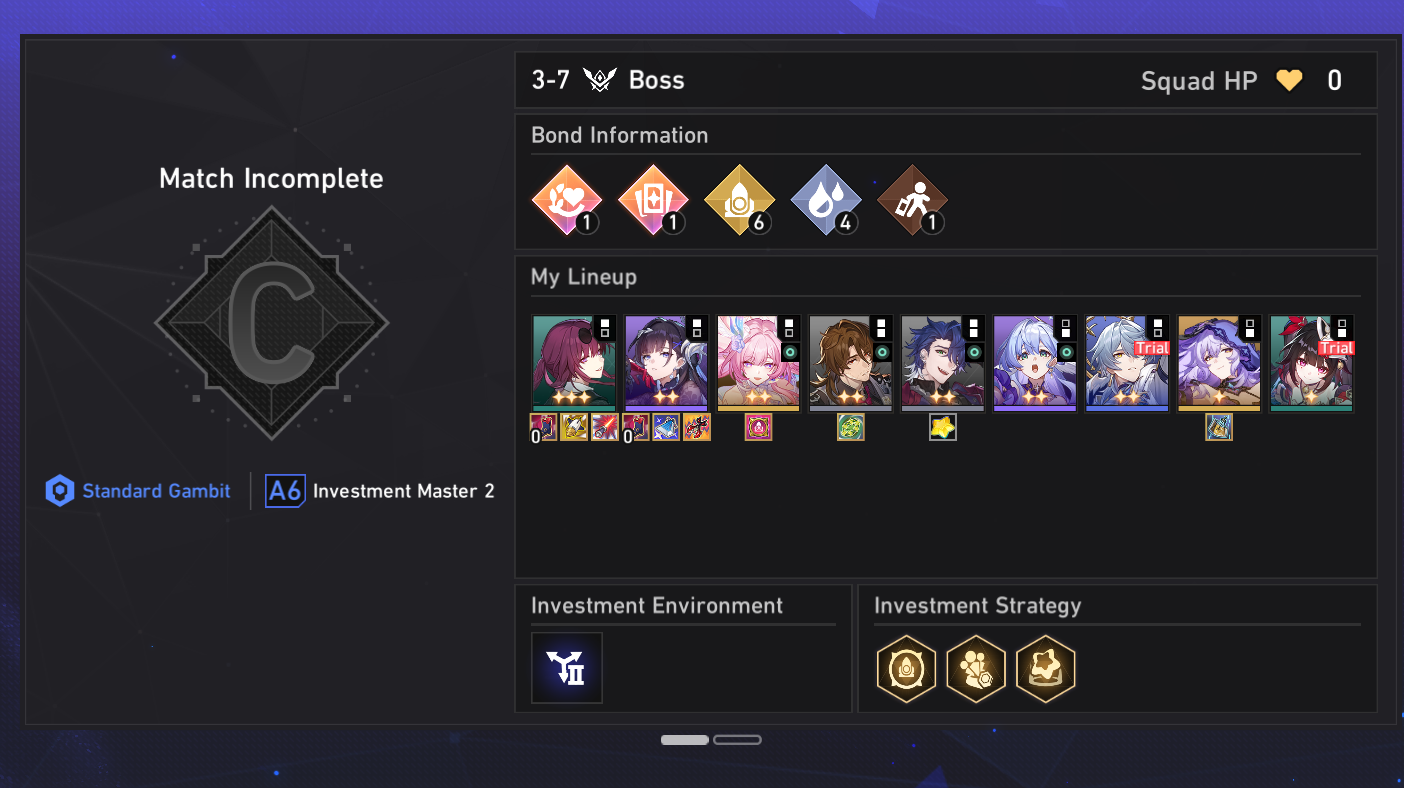Select the middle Investment Strategy hexagon icon
1404x788 pixels.
[x=976, y=669]
